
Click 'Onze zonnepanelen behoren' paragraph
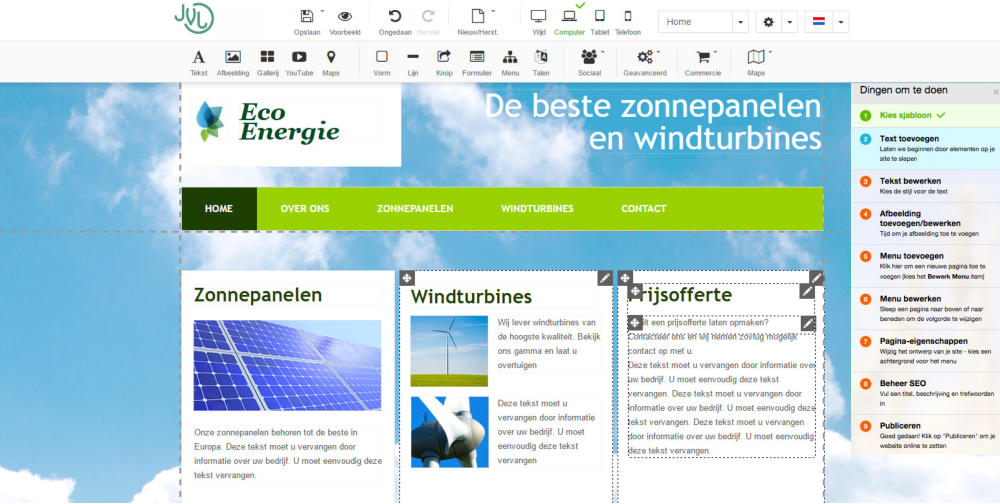(x=288, y=454)
